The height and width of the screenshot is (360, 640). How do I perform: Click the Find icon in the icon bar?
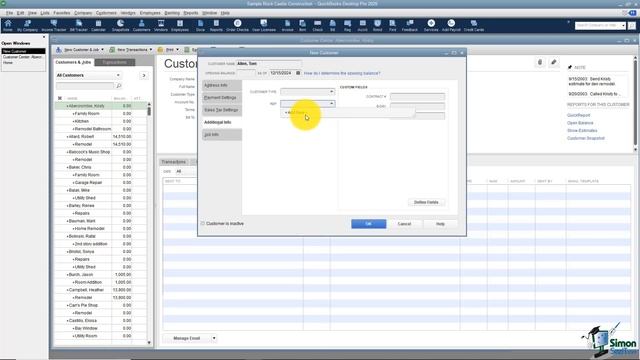coord(392,25)
